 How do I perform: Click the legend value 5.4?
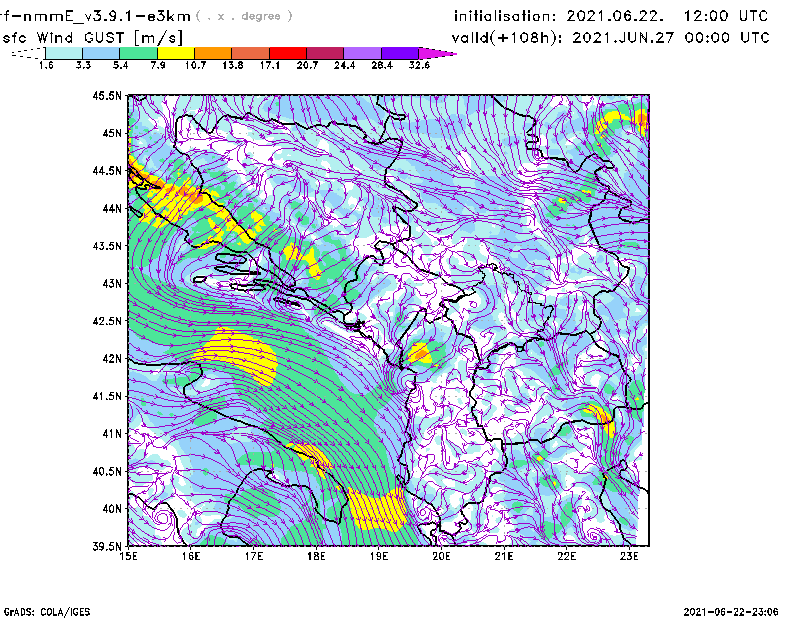(x=120, y=65)
